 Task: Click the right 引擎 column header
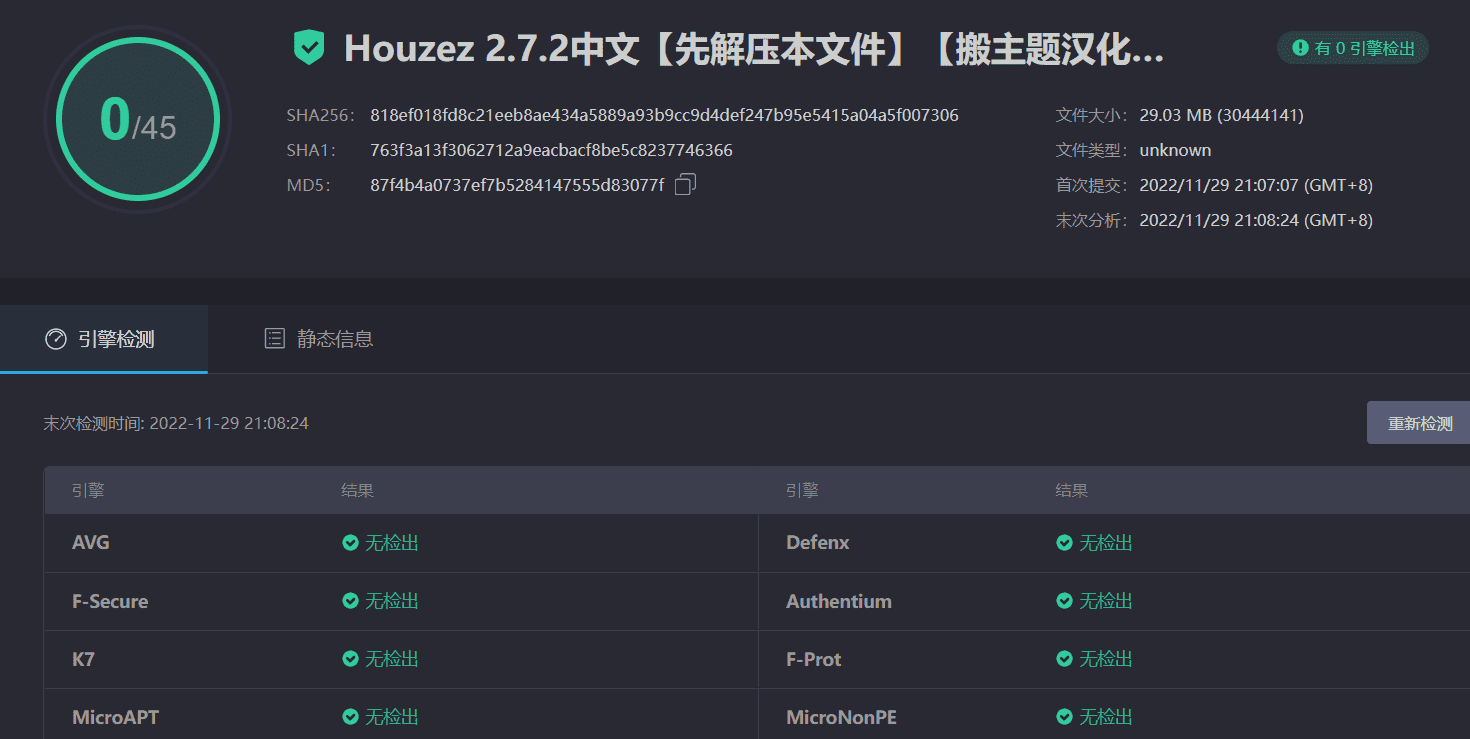802,491
